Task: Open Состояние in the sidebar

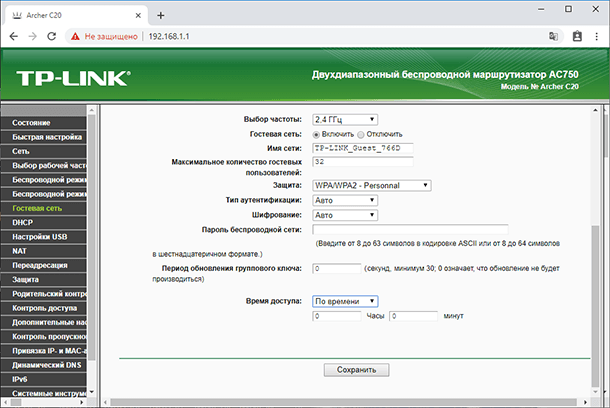Action: click(44, 123)
